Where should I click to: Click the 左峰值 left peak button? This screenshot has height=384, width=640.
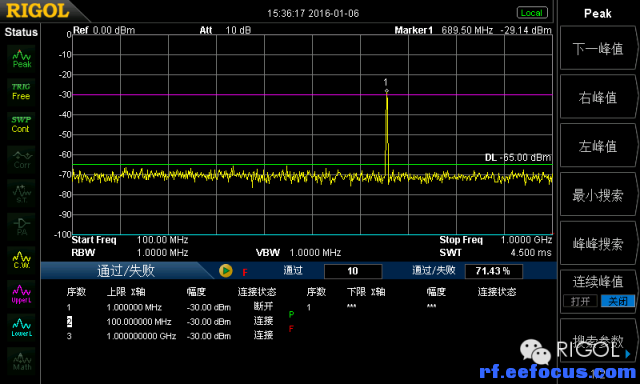click(x=598, y=146)
